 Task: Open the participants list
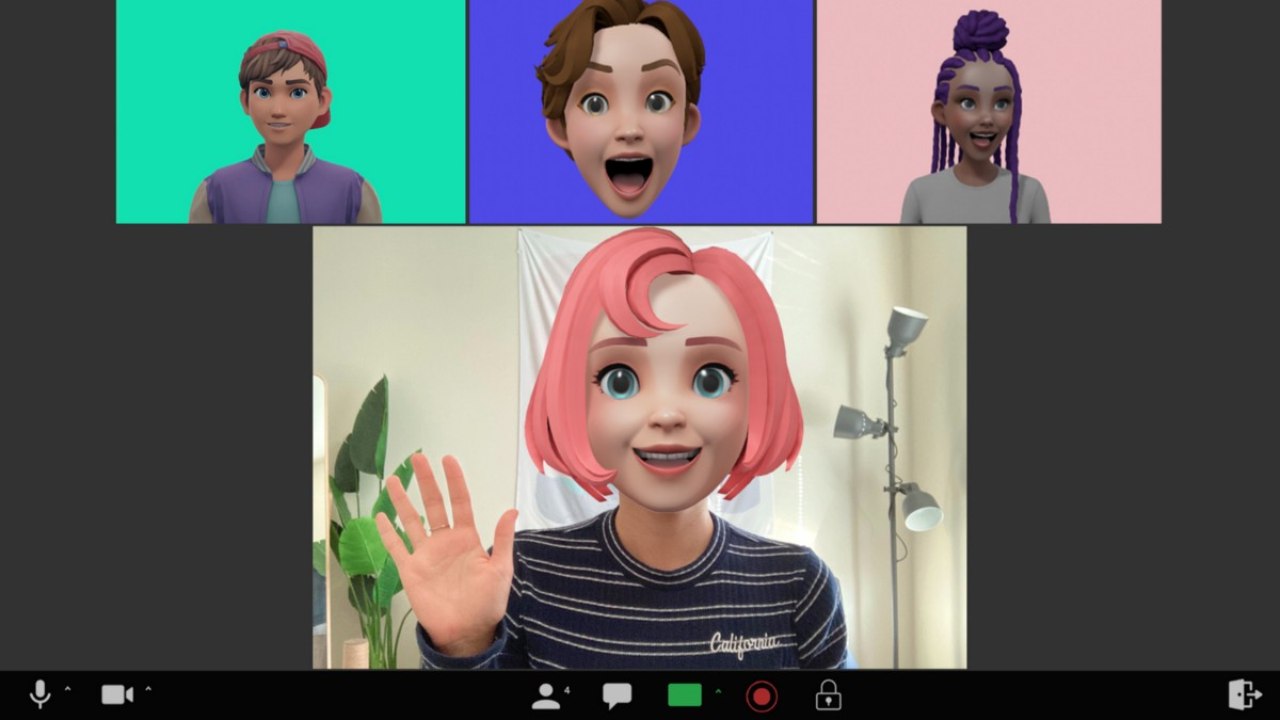[x=545, y=694]
